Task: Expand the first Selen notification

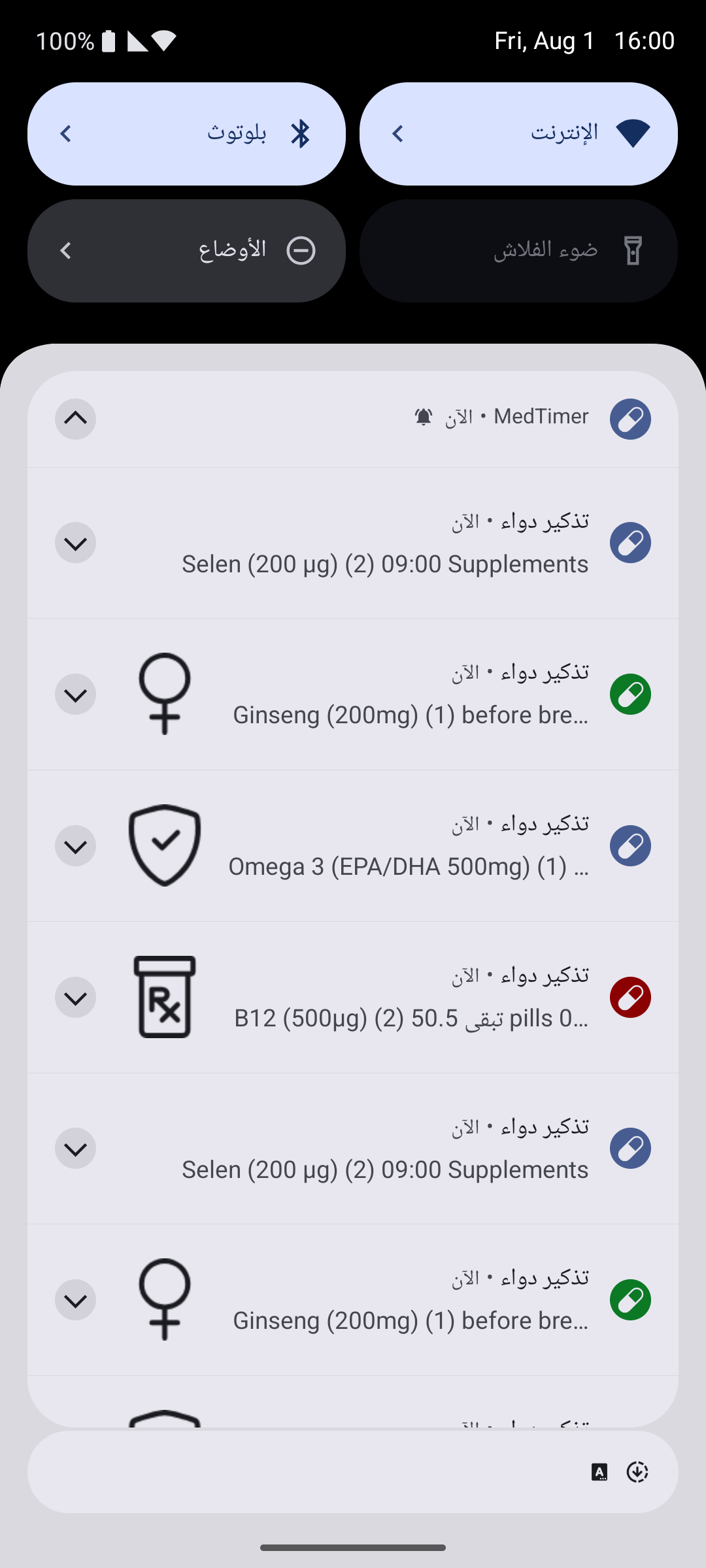Action: click(76, 543)
